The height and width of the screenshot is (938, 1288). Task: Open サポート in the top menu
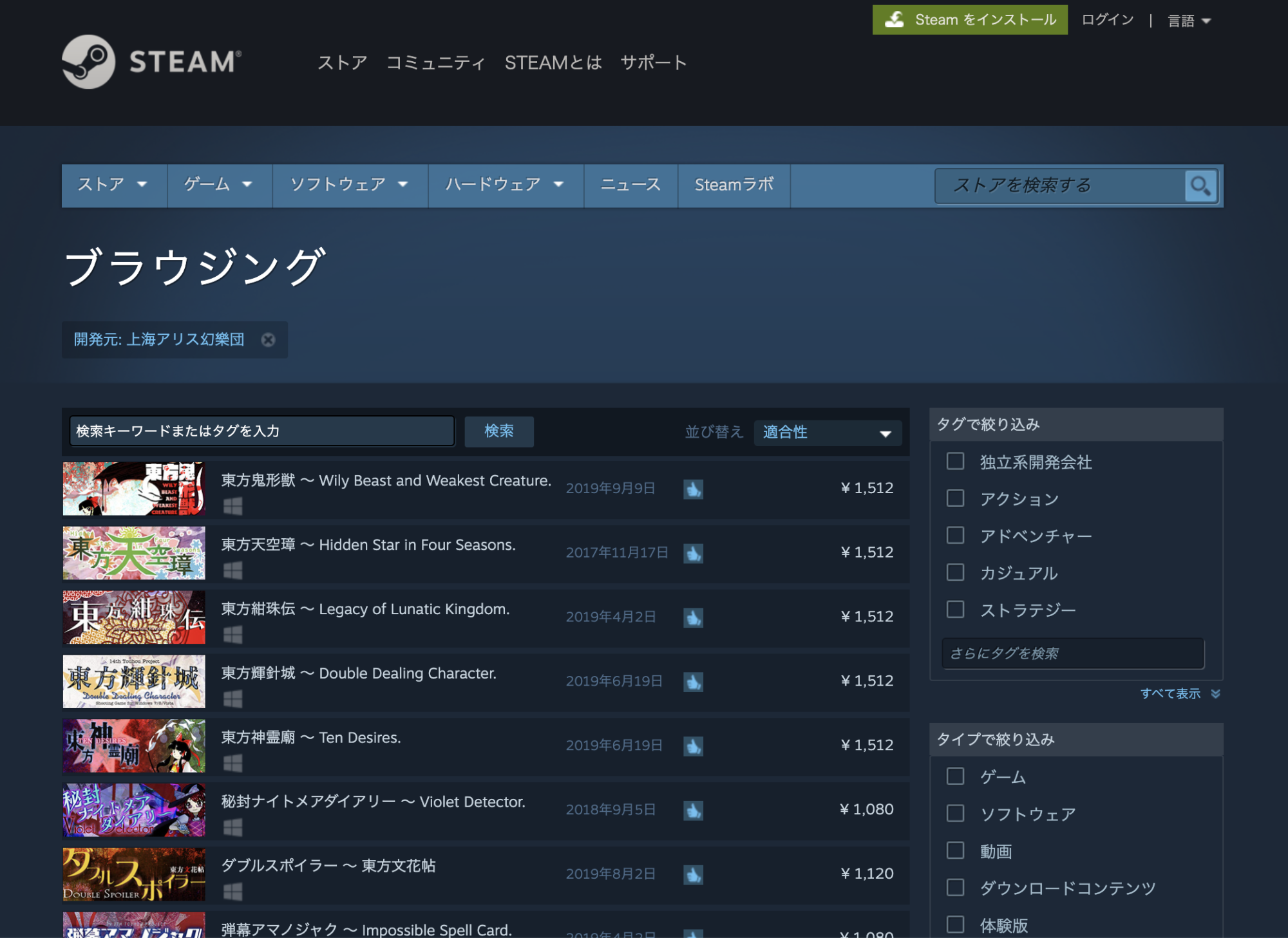pos(654,62)
